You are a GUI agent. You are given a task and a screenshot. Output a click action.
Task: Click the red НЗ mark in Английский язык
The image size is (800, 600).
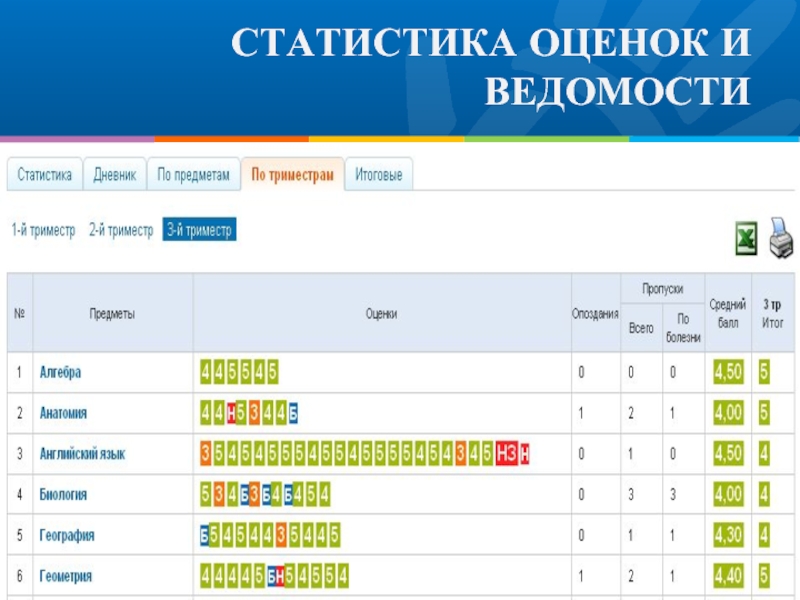point(507,454)
